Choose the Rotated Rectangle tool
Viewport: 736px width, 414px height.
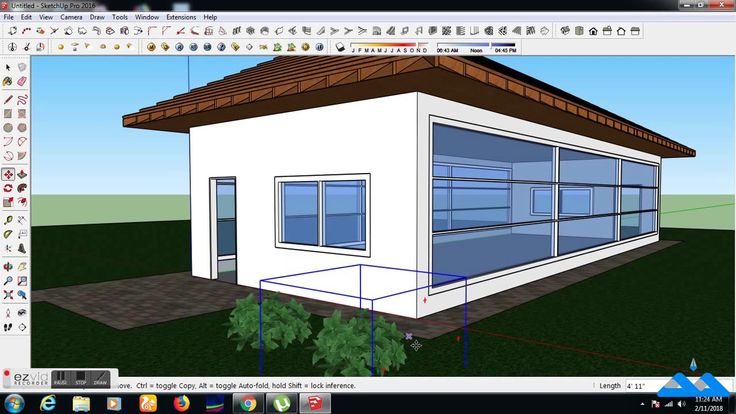[22, 114]
